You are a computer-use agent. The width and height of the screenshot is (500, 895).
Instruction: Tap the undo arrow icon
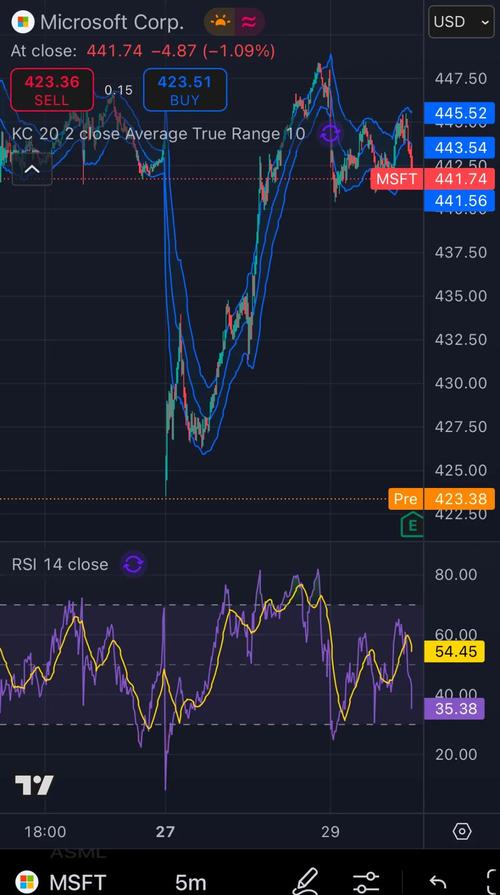click(438, 882)
